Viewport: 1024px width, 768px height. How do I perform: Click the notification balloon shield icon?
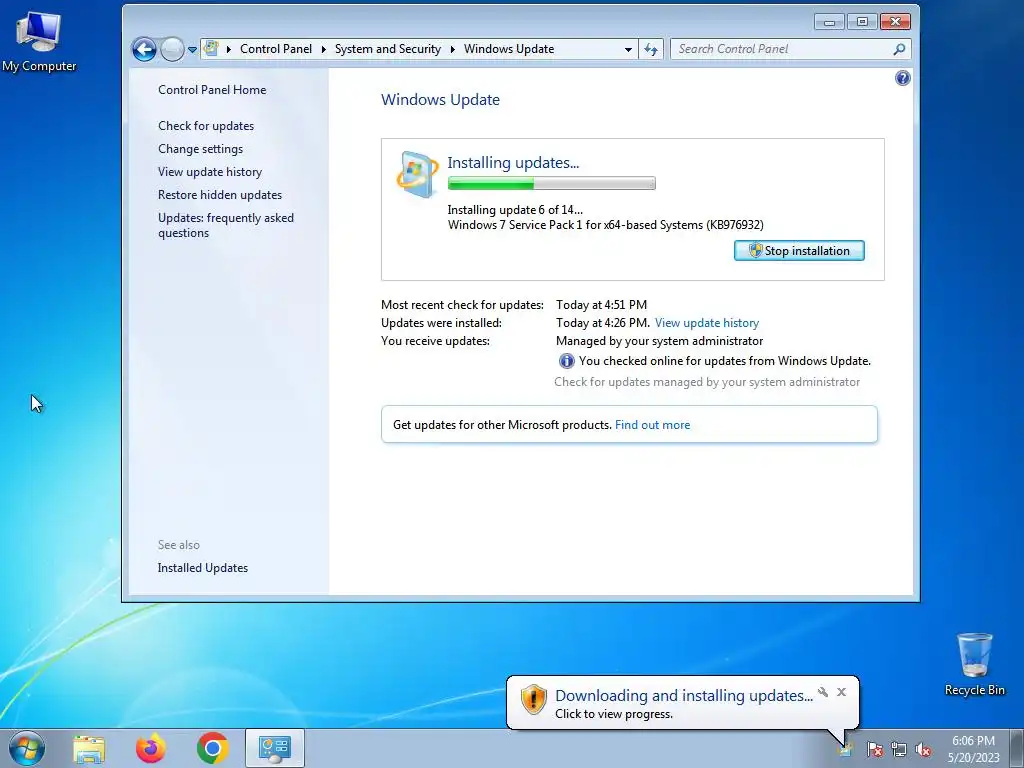[533, 699]
